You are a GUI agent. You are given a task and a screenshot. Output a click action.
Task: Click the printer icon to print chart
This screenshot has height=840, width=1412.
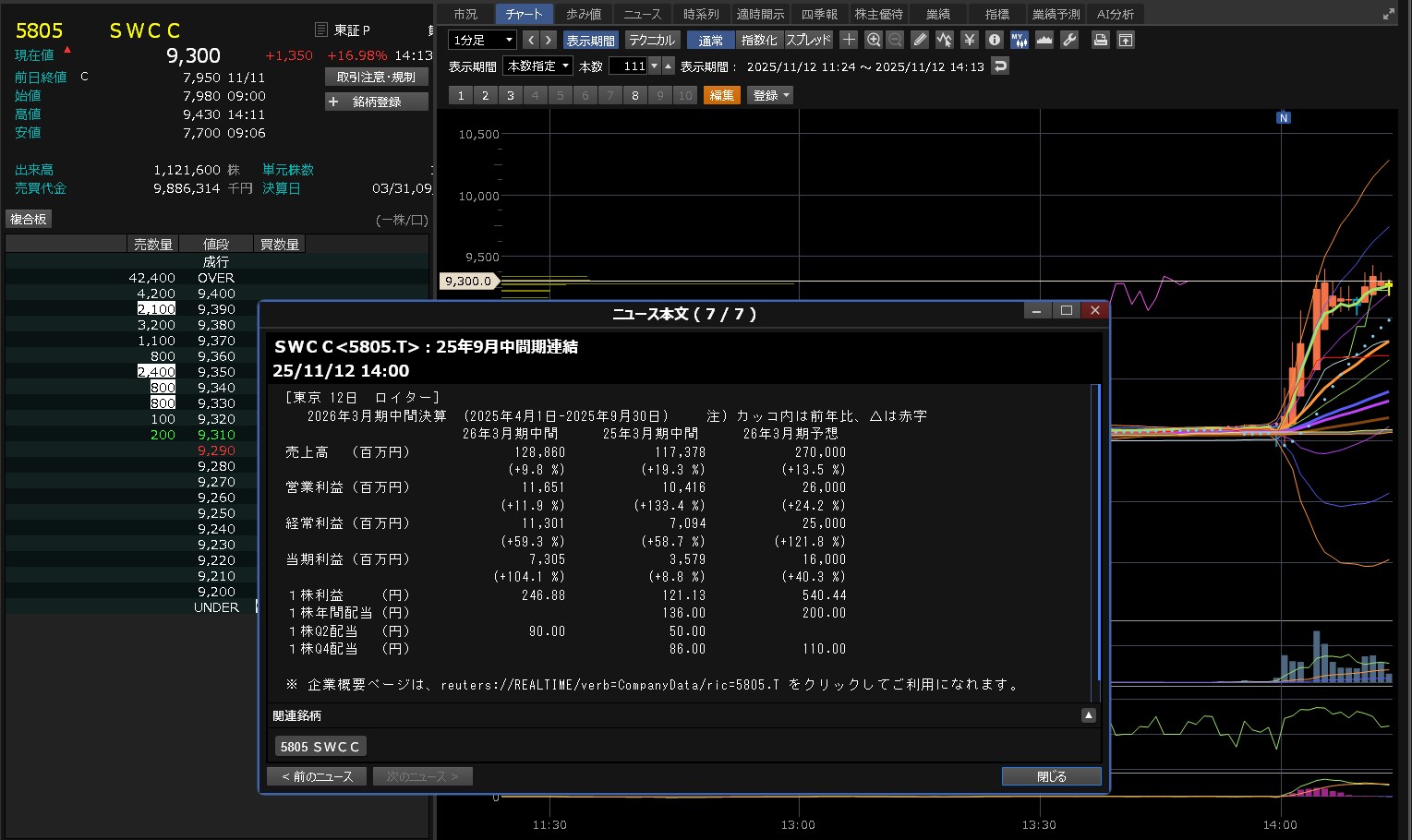1100,40
